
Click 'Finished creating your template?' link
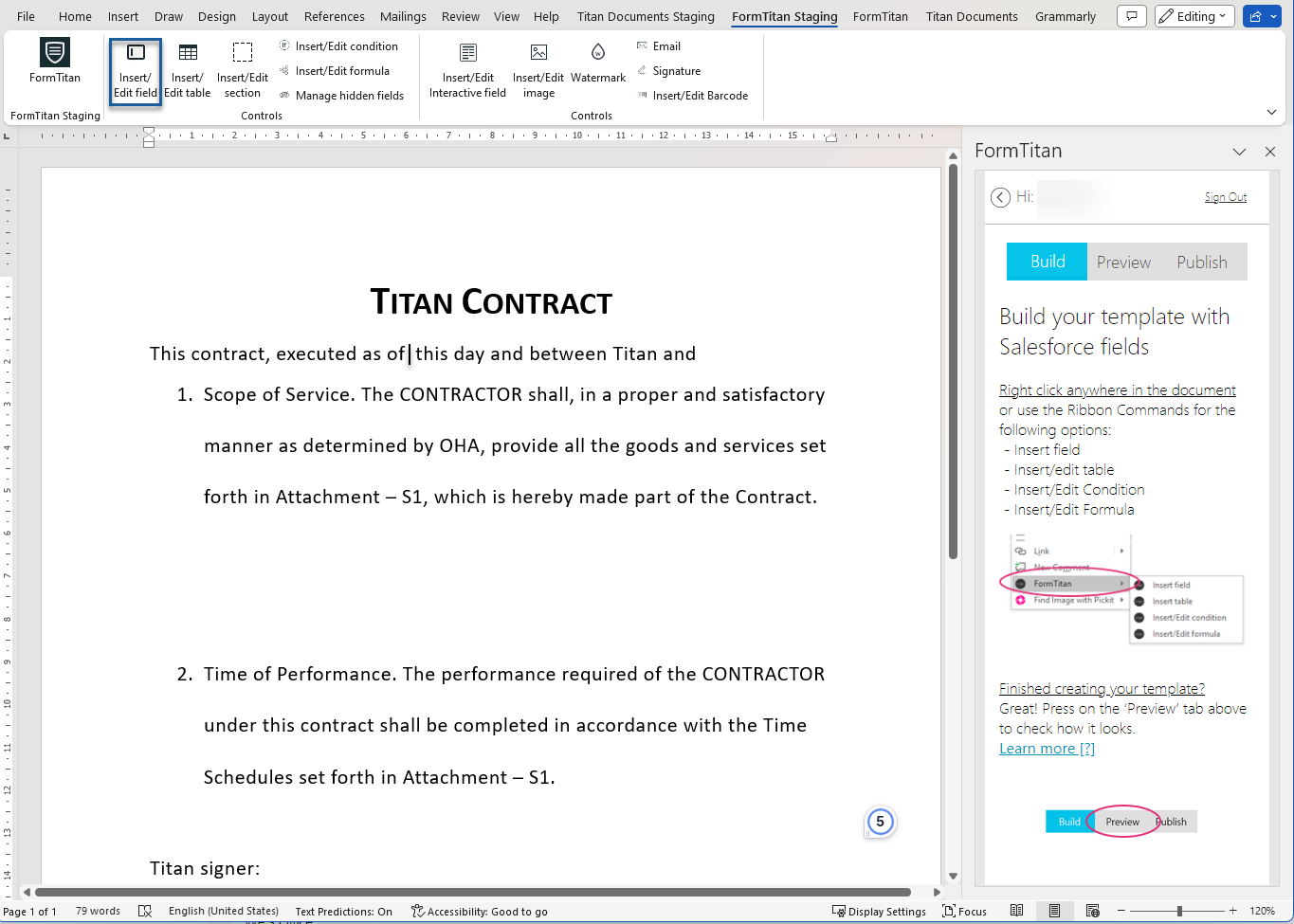[x=1102, y=688]
